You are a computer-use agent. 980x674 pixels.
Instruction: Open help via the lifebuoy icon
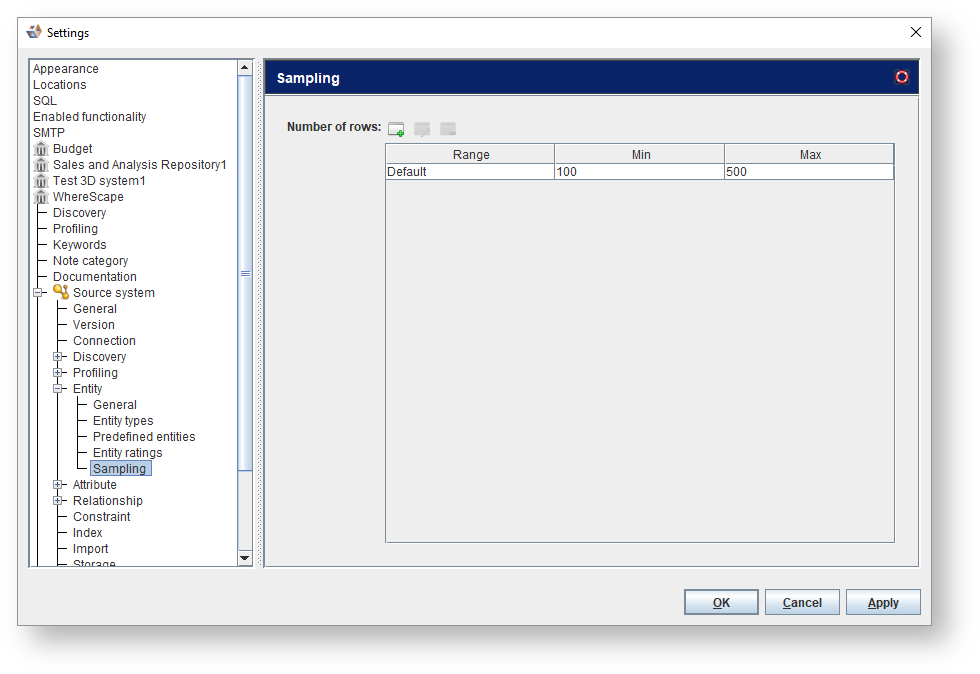901,77
